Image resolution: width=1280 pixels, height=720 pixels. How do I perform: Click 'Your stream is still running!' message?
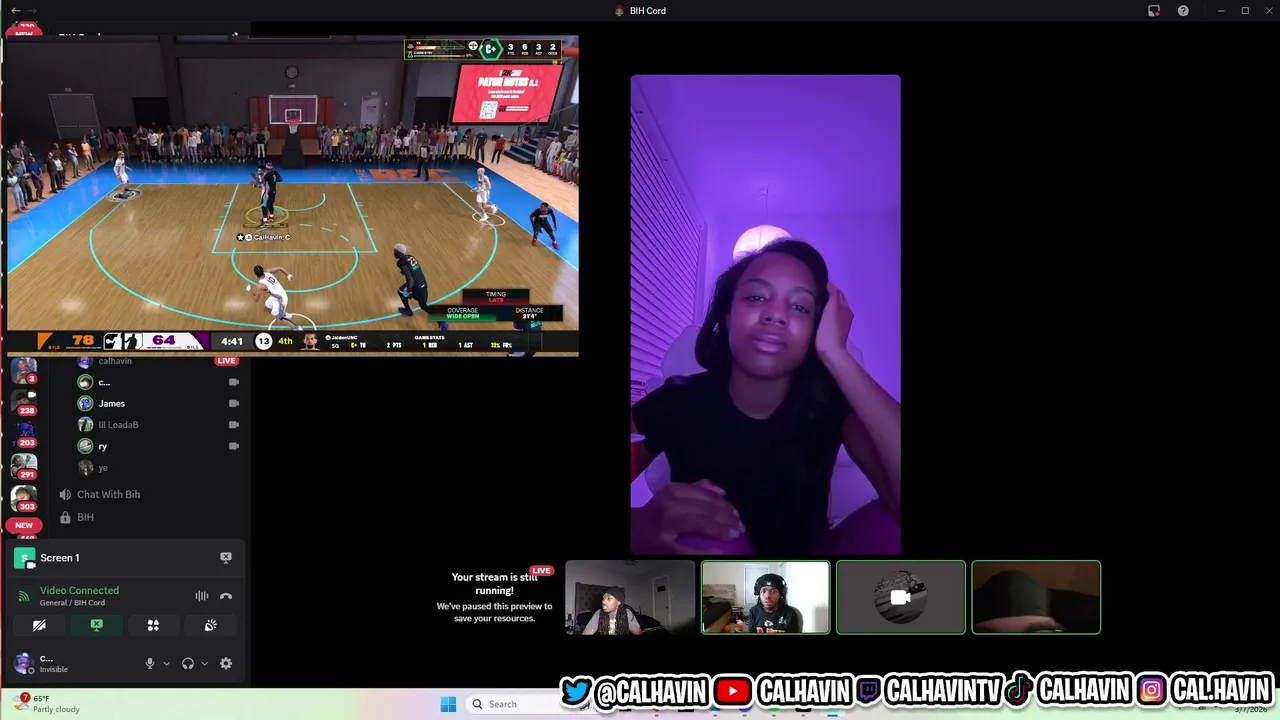click(x=495, y=583)
